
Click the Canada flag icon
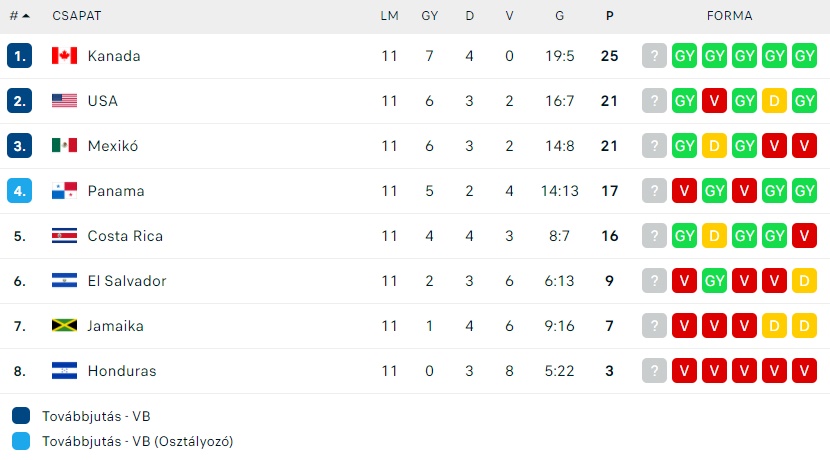pyautogui.click(x=64, y=56)
